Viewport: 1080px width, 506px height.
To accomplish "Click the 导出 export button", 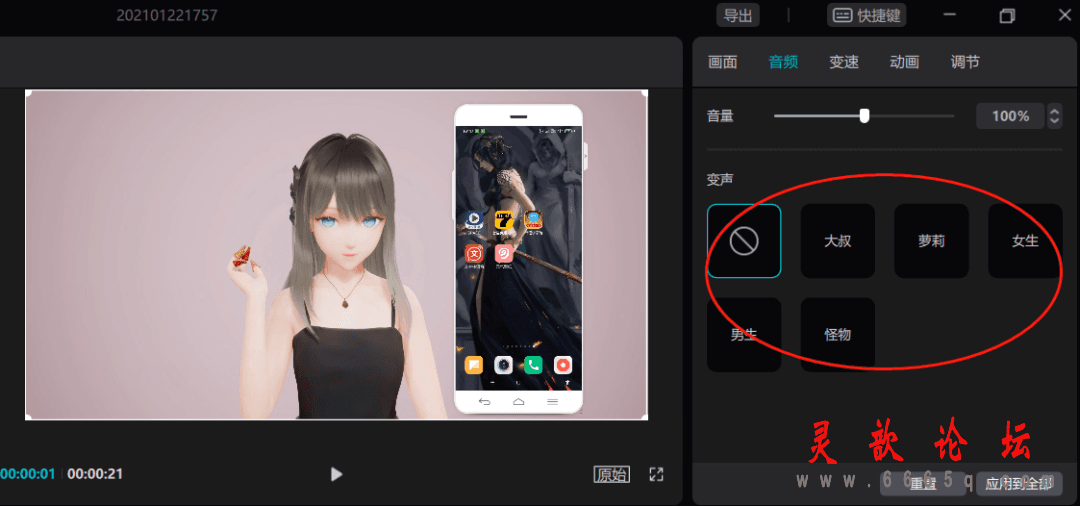I will tap(738, 15).
